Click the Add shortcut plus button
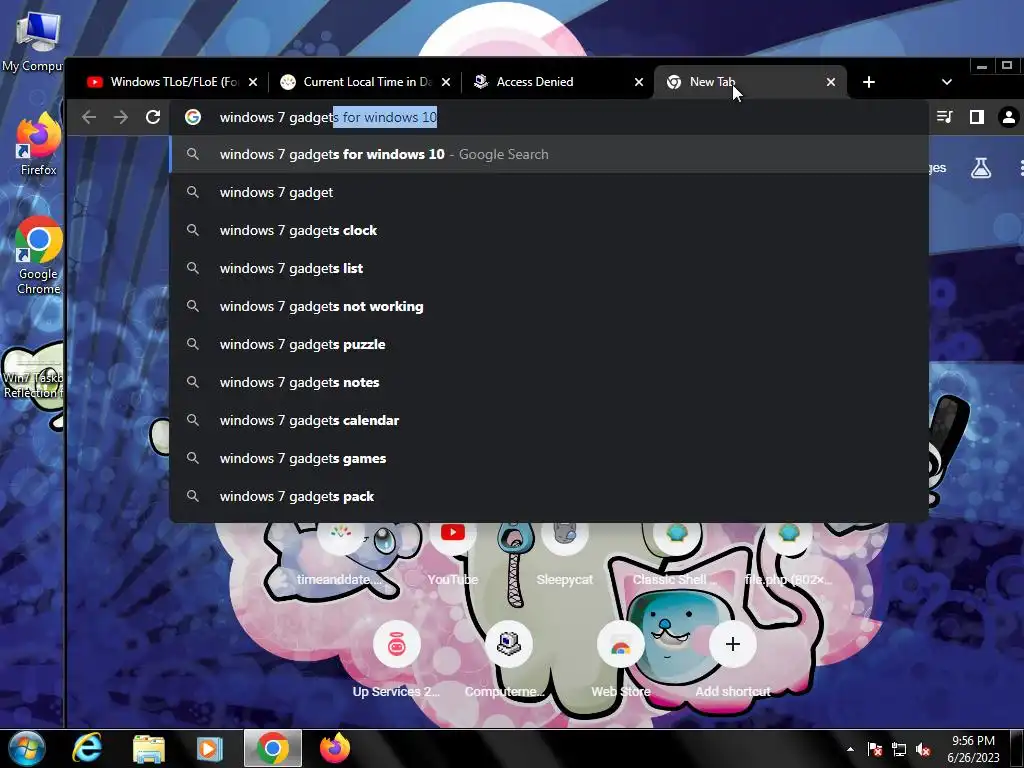 (x=733, y=644)
